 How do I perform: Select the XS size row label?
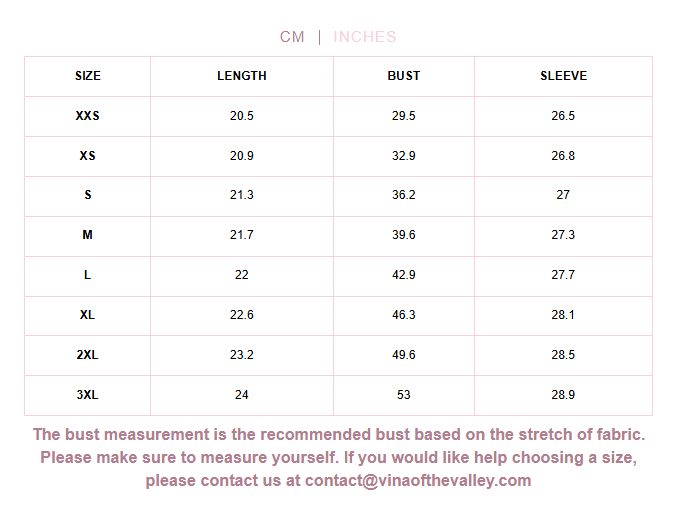coord(88,156)
